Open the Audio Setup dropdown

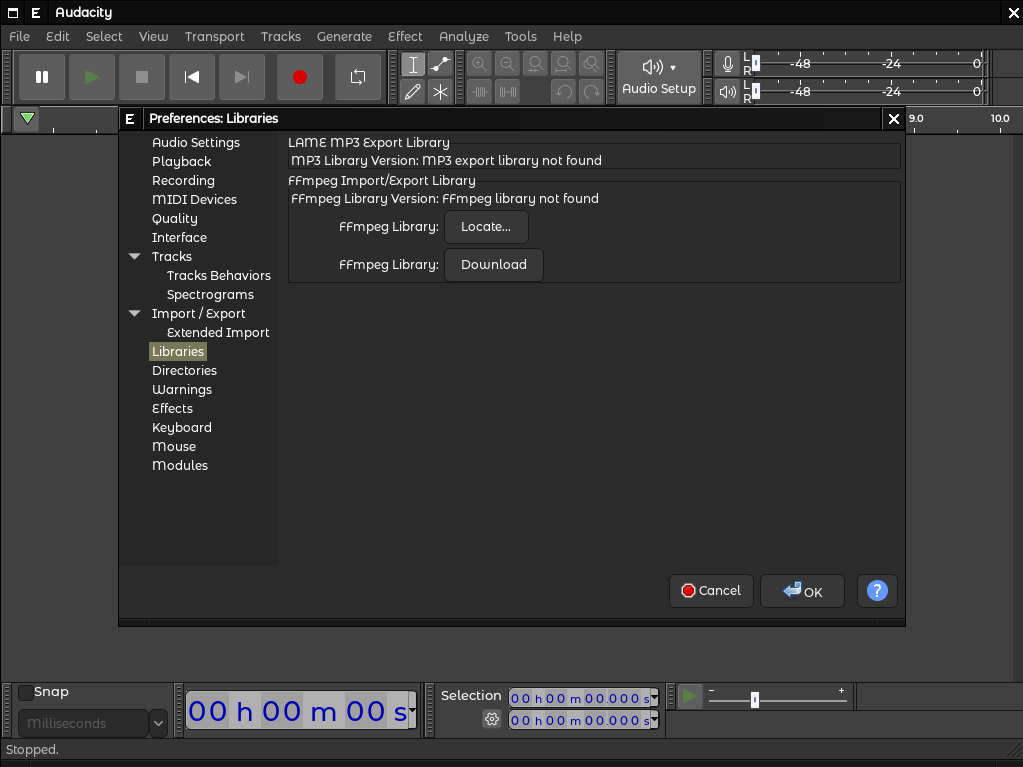coord(659,77)
